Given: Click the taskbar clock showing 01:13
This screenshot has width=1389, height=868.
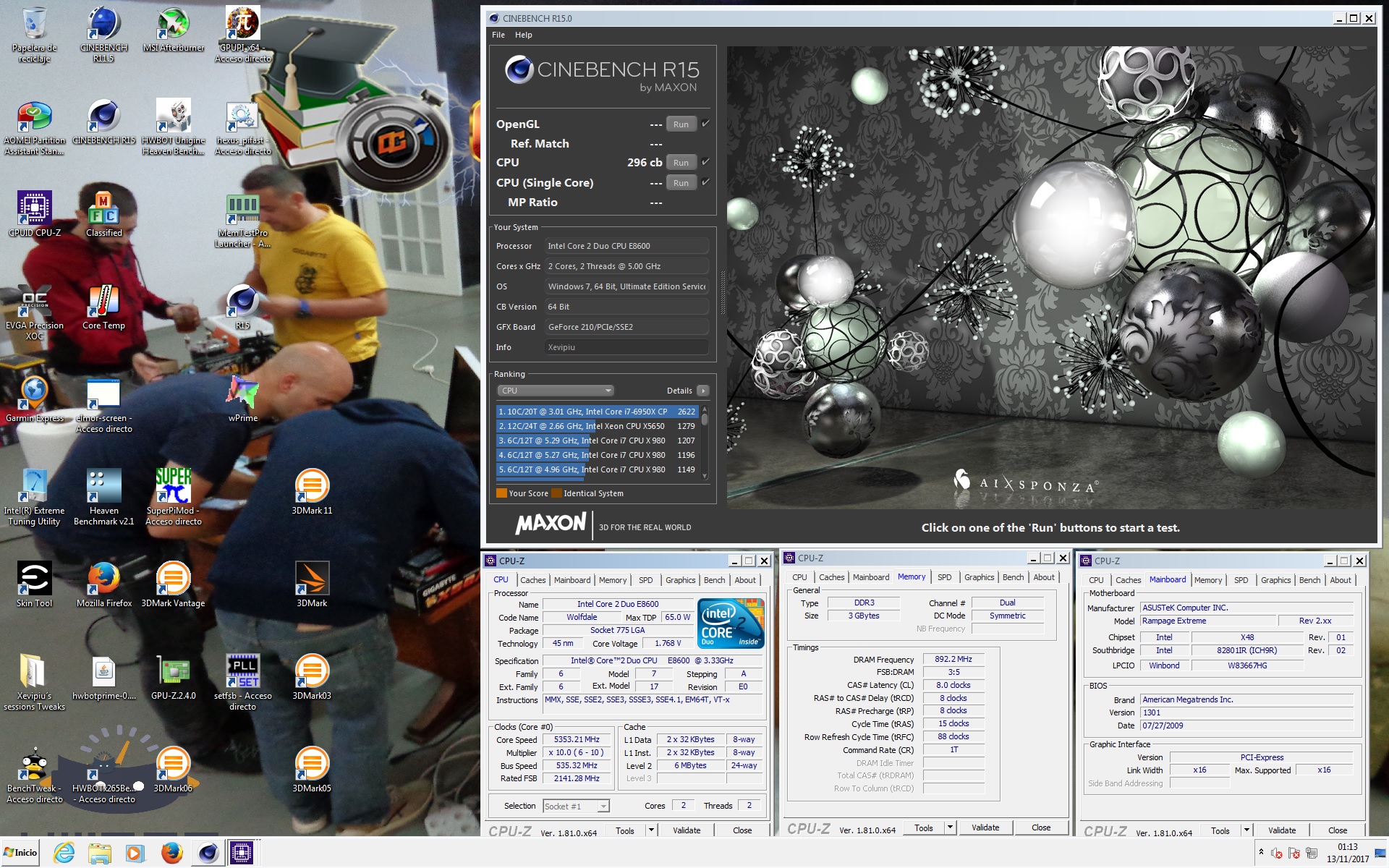Looking at the screenshot, I should click(1347, 853).
